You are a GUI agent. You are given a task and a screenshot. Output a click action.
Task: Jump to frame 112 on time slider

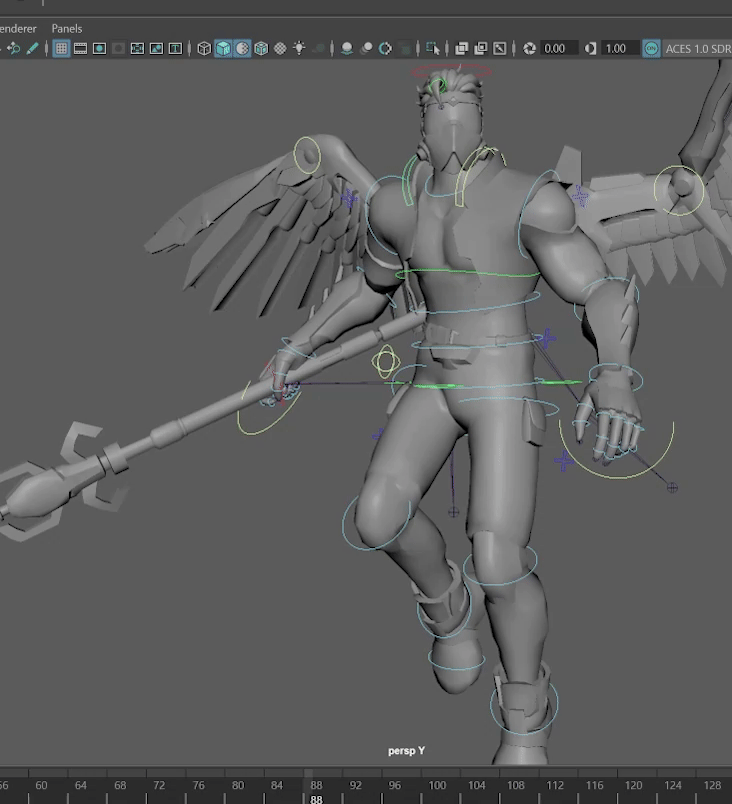[555, 785]
